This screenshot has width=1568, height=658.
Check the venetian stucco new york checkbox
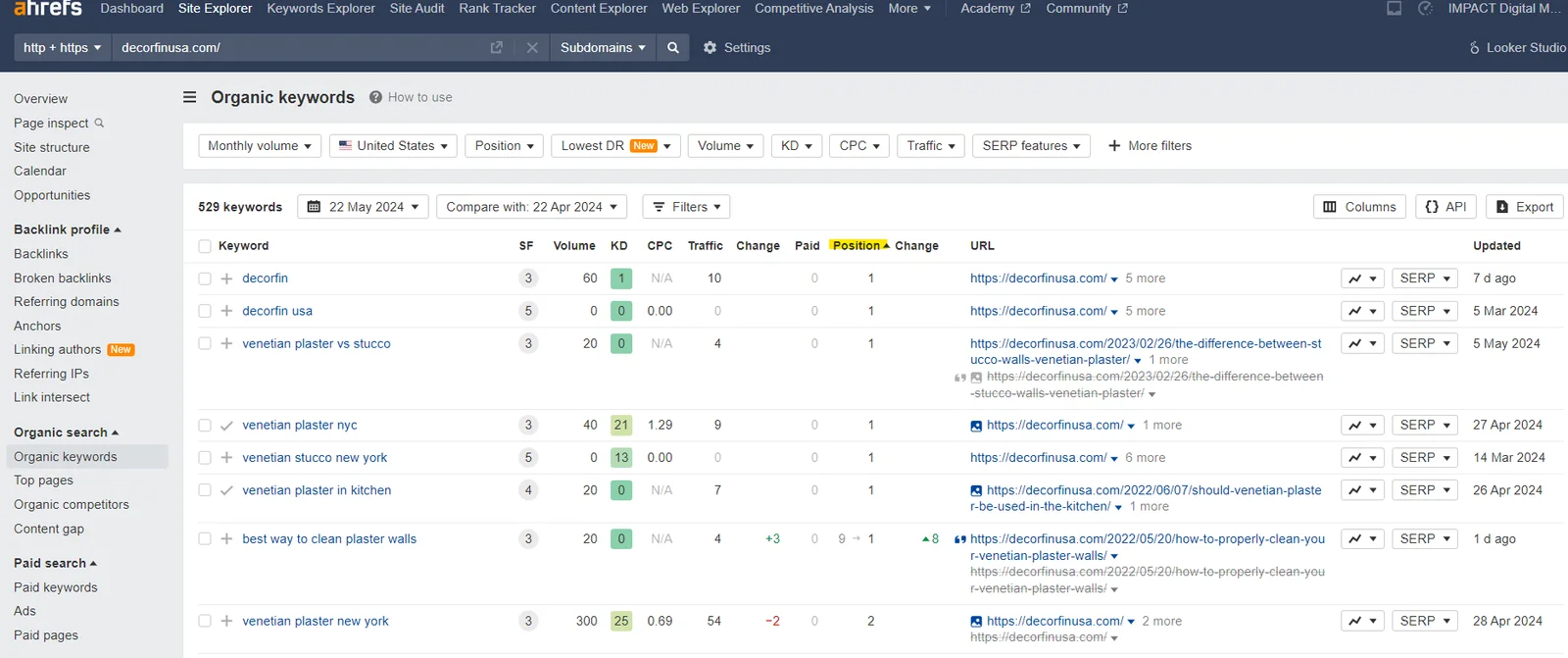205,458
